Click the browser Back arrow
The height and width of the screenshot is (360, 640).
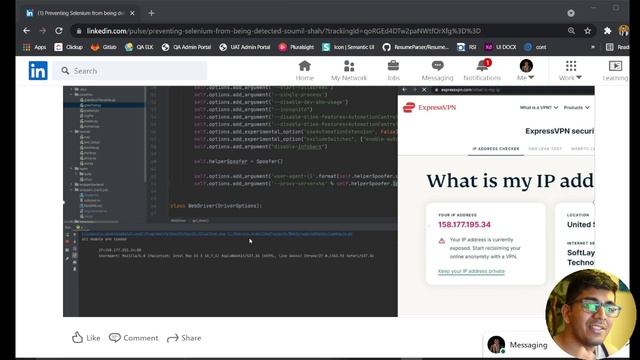27,31
